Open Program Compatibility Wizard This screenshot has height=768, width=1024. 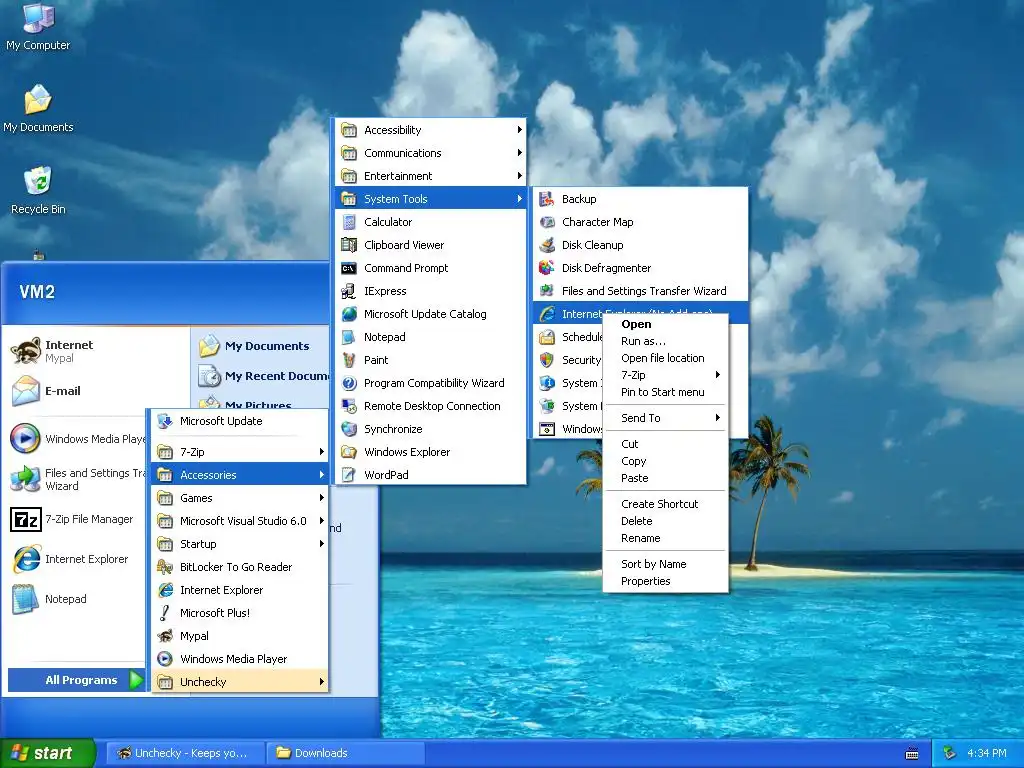click(430, 383)
